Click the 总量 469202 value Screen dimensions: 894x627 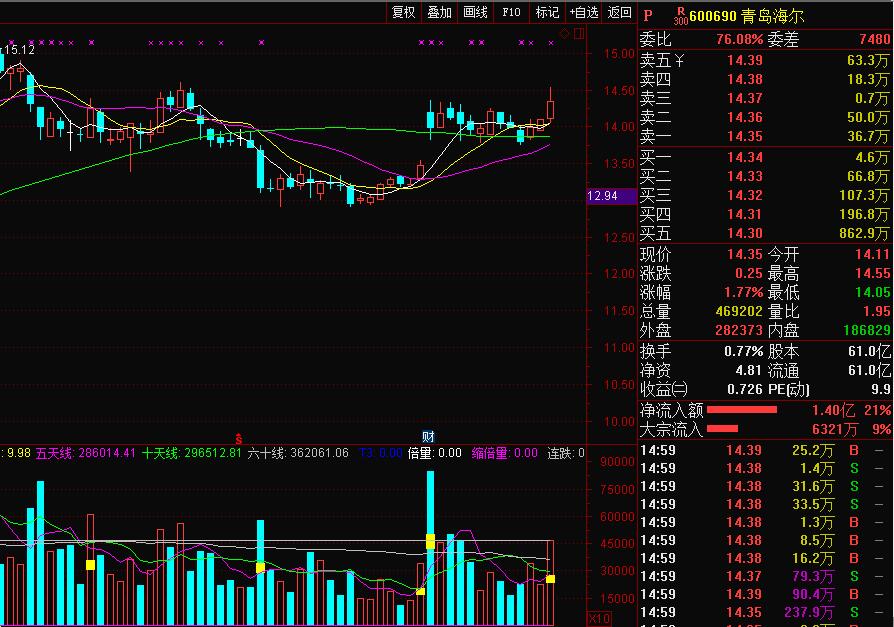click(x=739, y=311)
